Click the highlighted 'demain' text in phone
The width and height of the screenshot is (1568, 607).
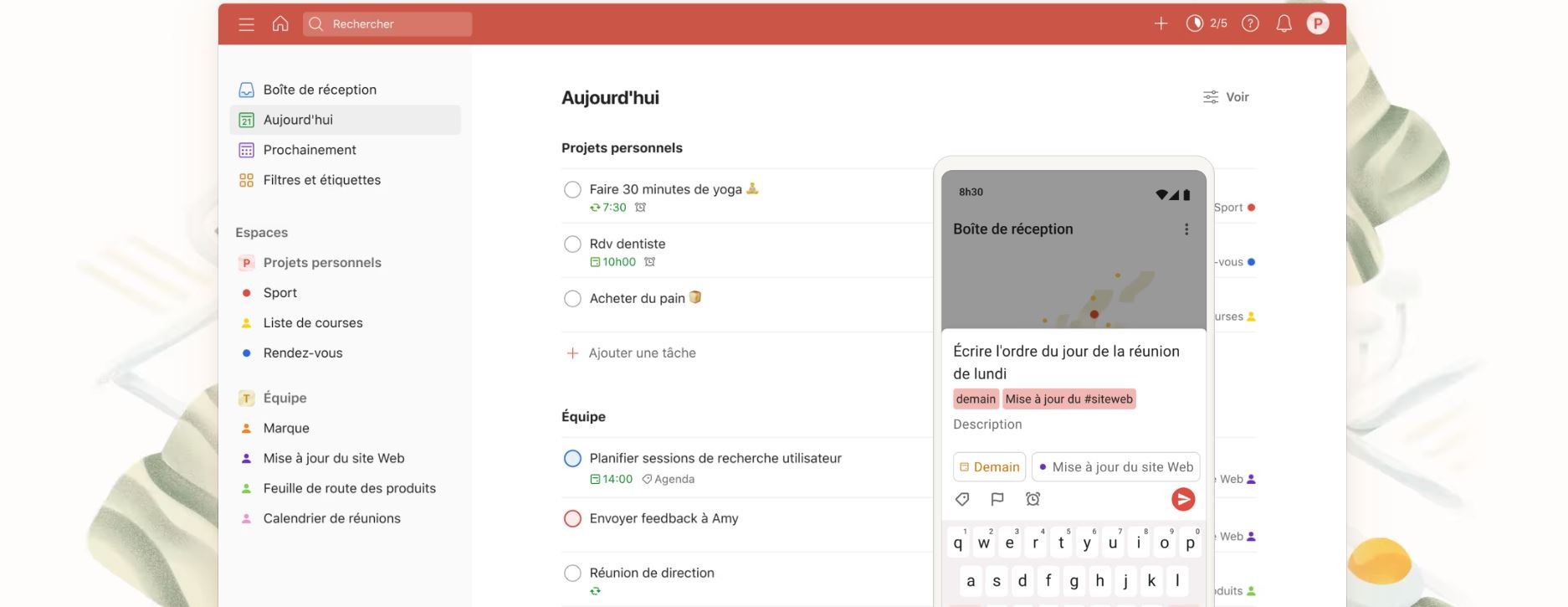(x=976, y=399)
